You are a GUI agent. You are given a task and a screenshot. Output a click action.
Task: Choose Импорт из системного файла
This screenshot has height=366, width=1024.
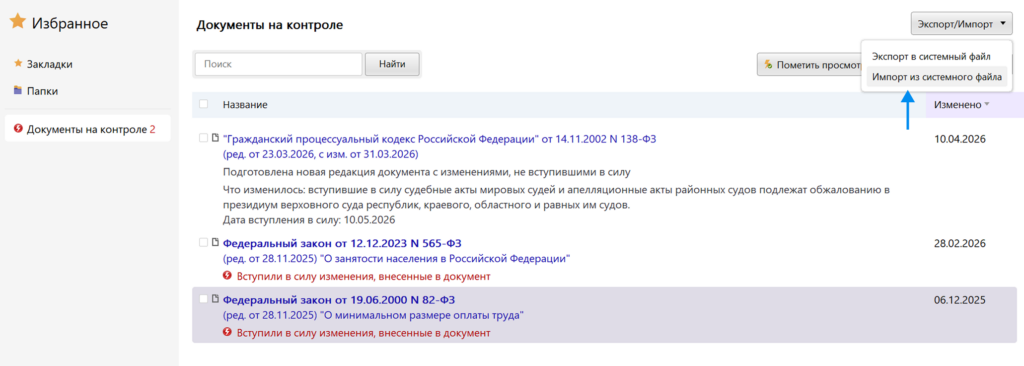pos(936,77)
